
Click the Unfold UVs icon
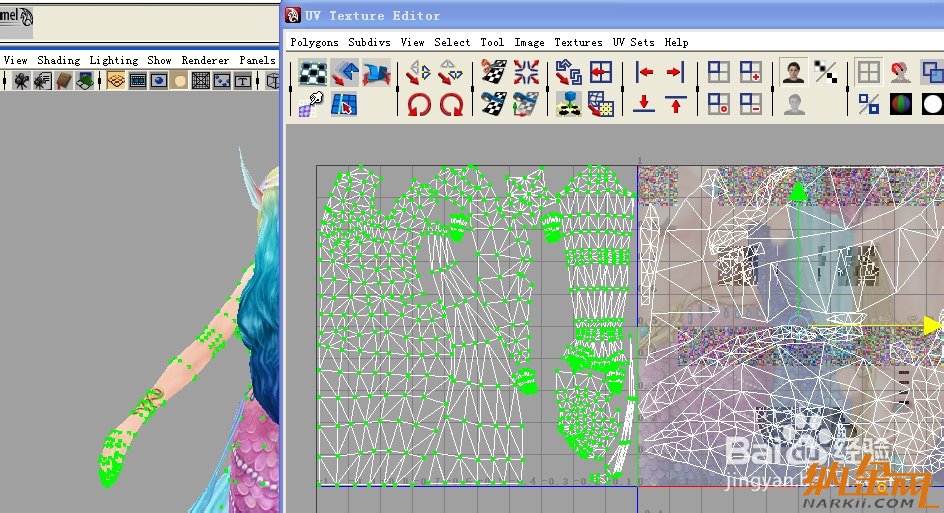[569, 104]
